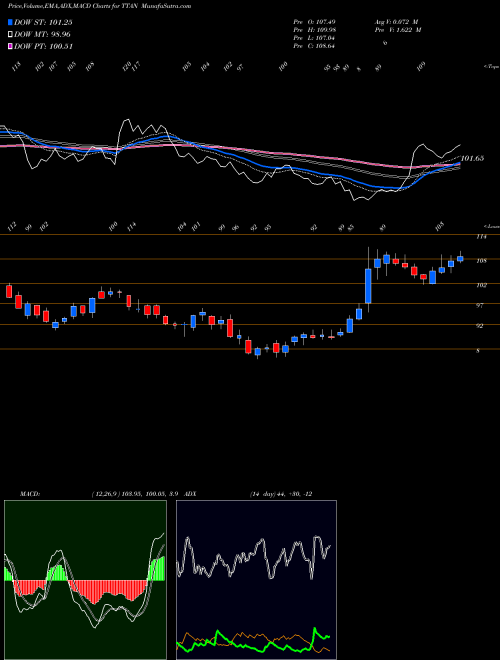500x660 pixels.
Task: Click the 92 price axis label
Action: pos(479,326)
